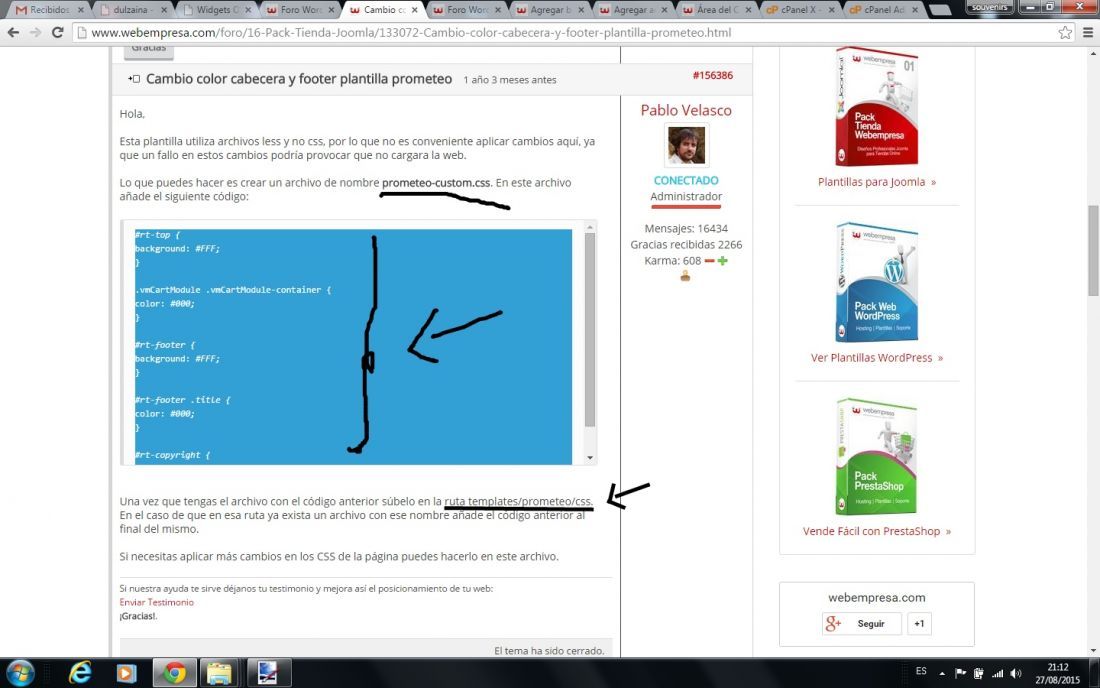Show hidden tray icons with the arrow
This screenshot has width=1100, height=688.
click(942, 674)
